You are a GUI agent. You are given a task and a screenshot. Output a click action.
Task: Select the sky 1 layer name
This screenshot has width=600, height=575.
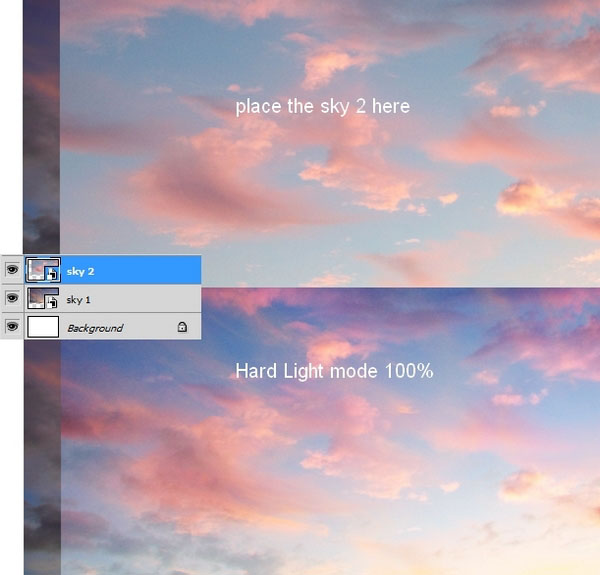pyautogui.click(x=78, y=300)
